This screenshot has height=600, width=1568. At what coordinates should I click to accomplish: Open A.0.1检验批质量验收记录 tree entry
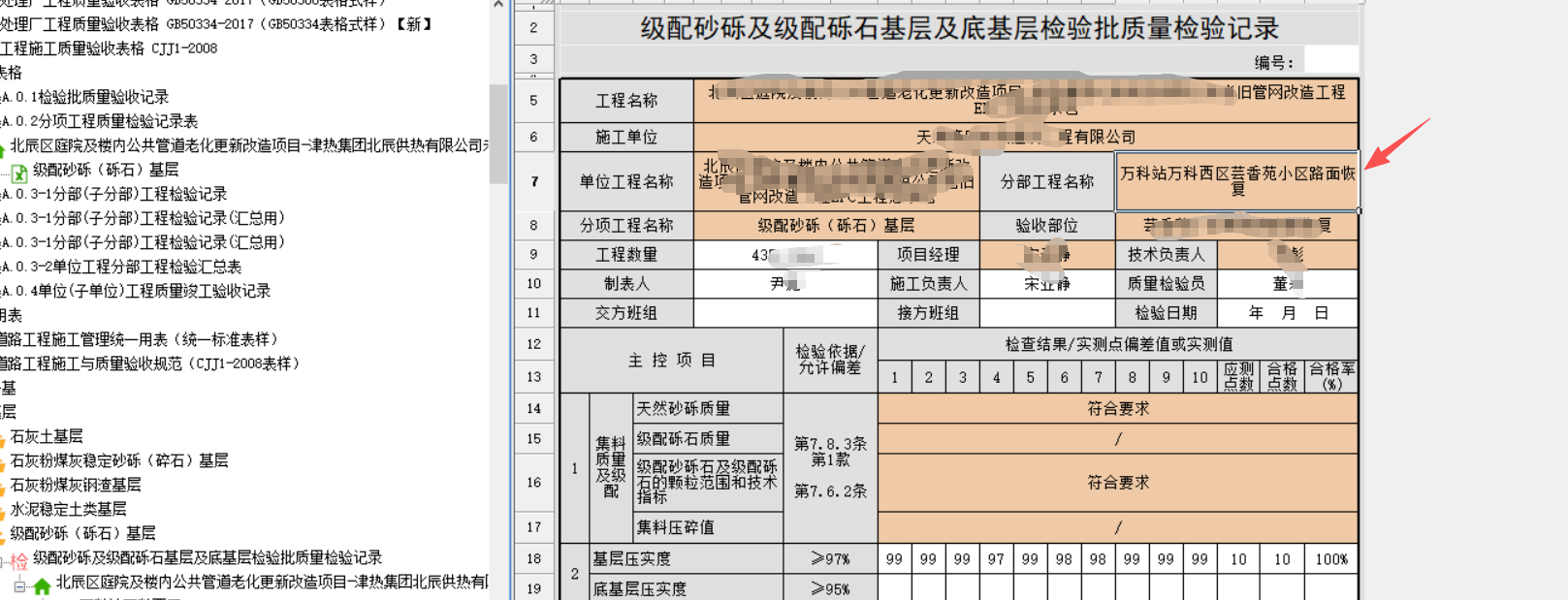click(x=87, y=97)
